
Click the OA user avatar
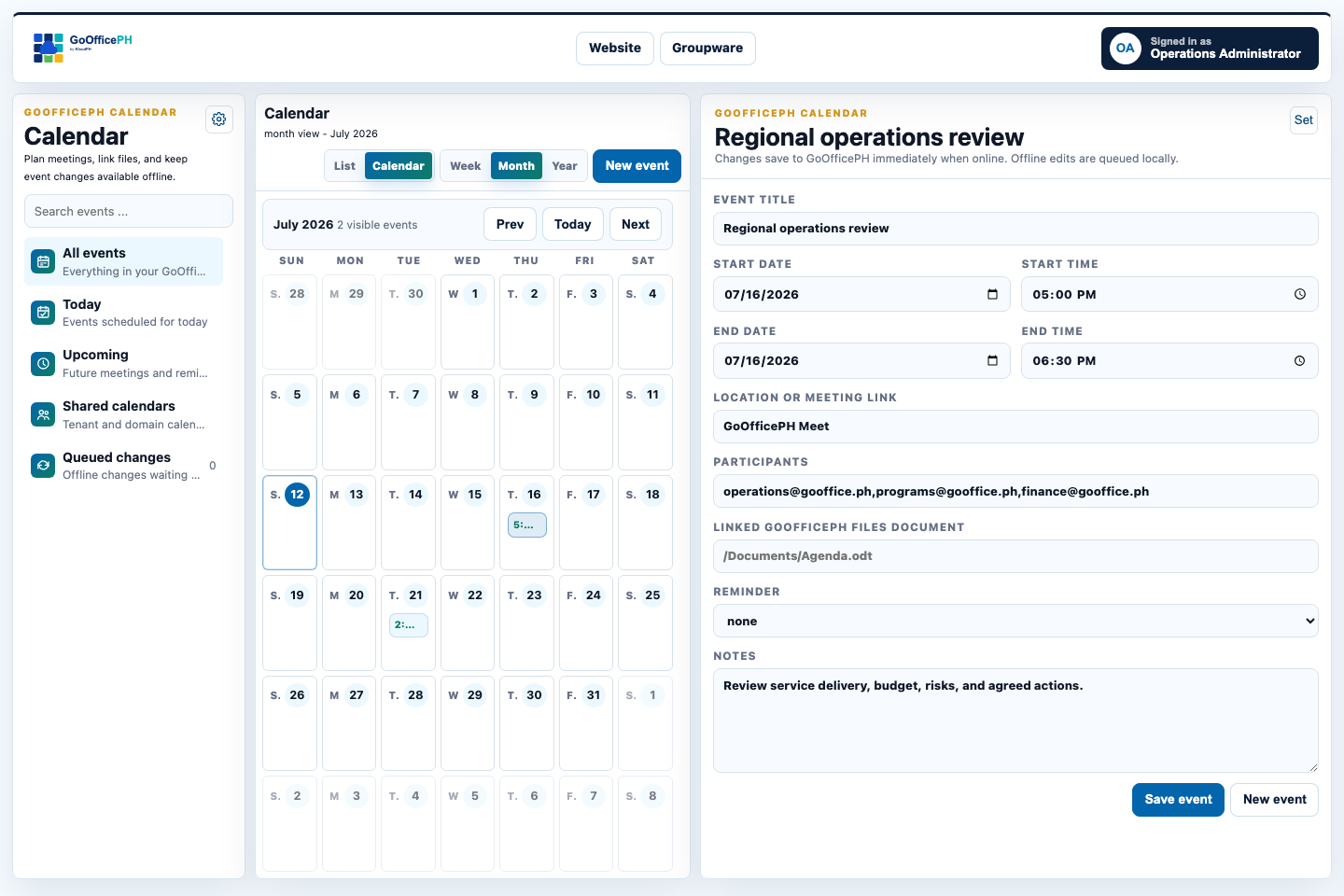[x=1126, y=49]
